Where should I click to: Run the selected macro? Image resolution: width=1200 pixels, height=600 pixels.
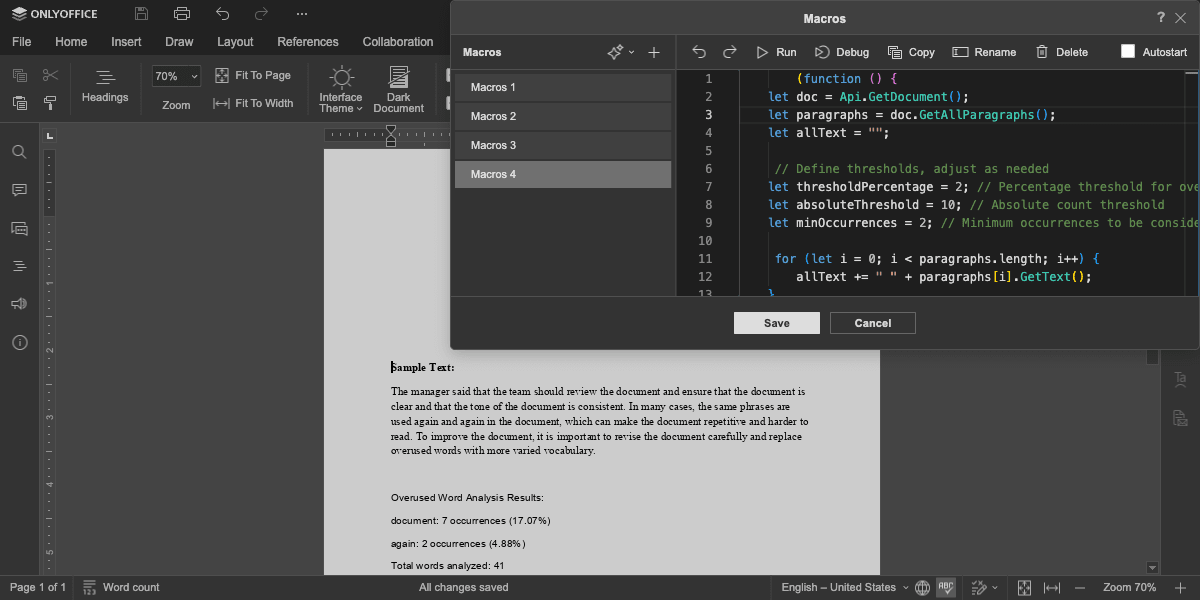click(776, 52)
